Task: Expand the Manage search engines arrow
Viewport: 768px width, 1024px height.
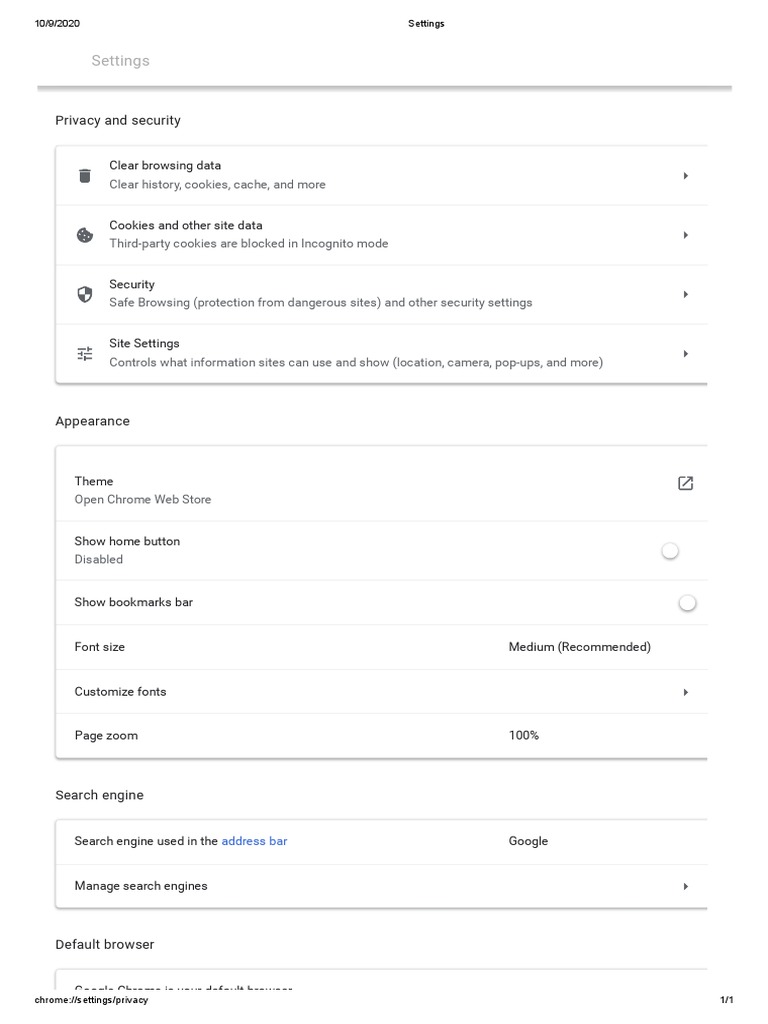Action: 685,887
